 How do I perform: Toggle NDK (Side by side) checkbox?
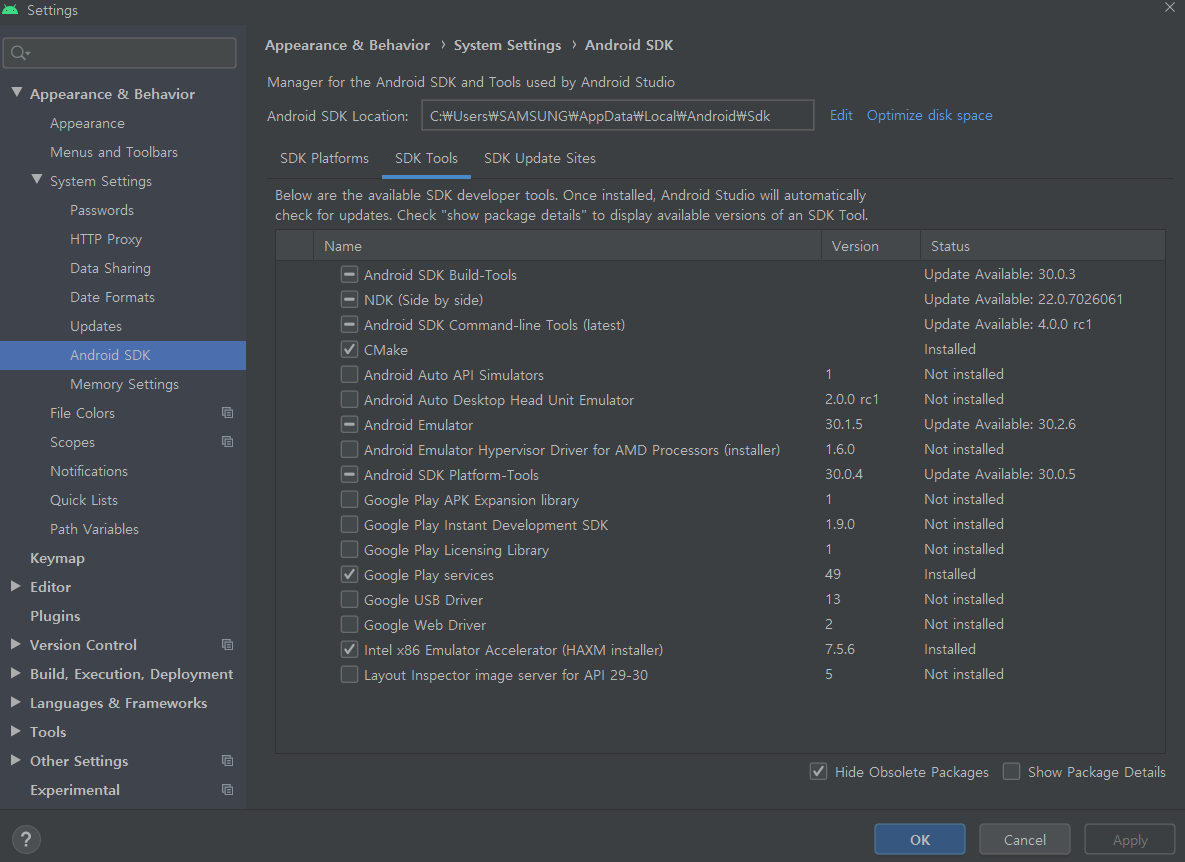(x=349, y=299)
